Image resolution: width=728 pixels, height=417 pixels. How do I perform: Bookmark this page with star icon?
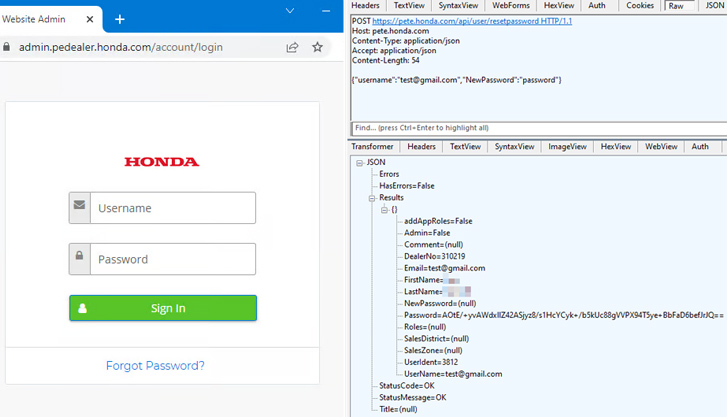(x=317, y=47)
